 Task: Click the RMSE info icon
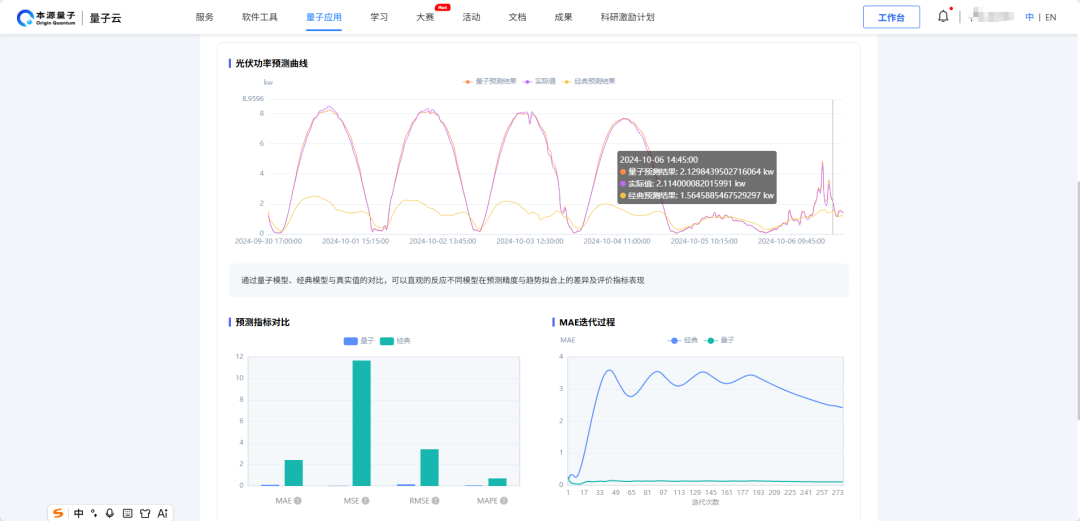coord(435,501)
